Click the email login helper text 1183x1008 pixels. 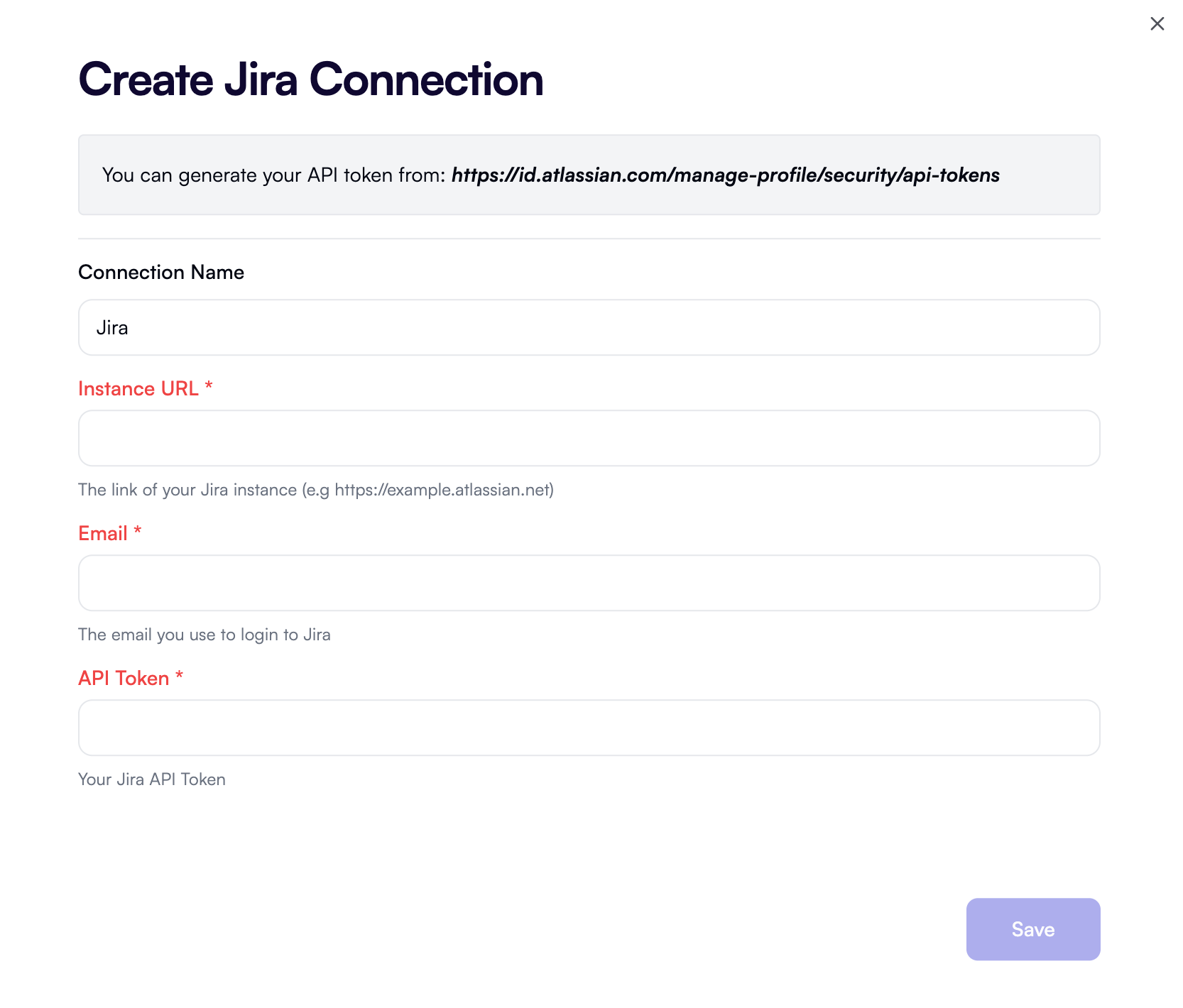point(205,635)
